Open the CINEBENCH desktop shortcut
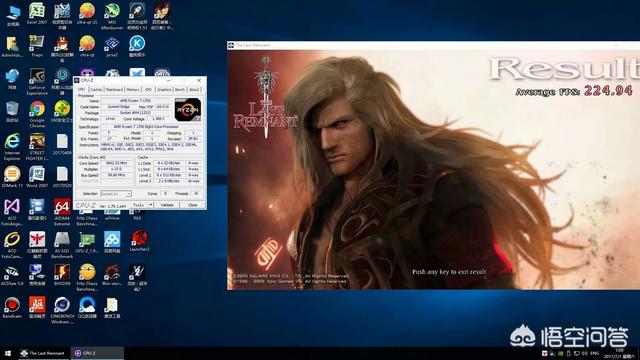Screen dimensions: 640x360 click(62, 310)
